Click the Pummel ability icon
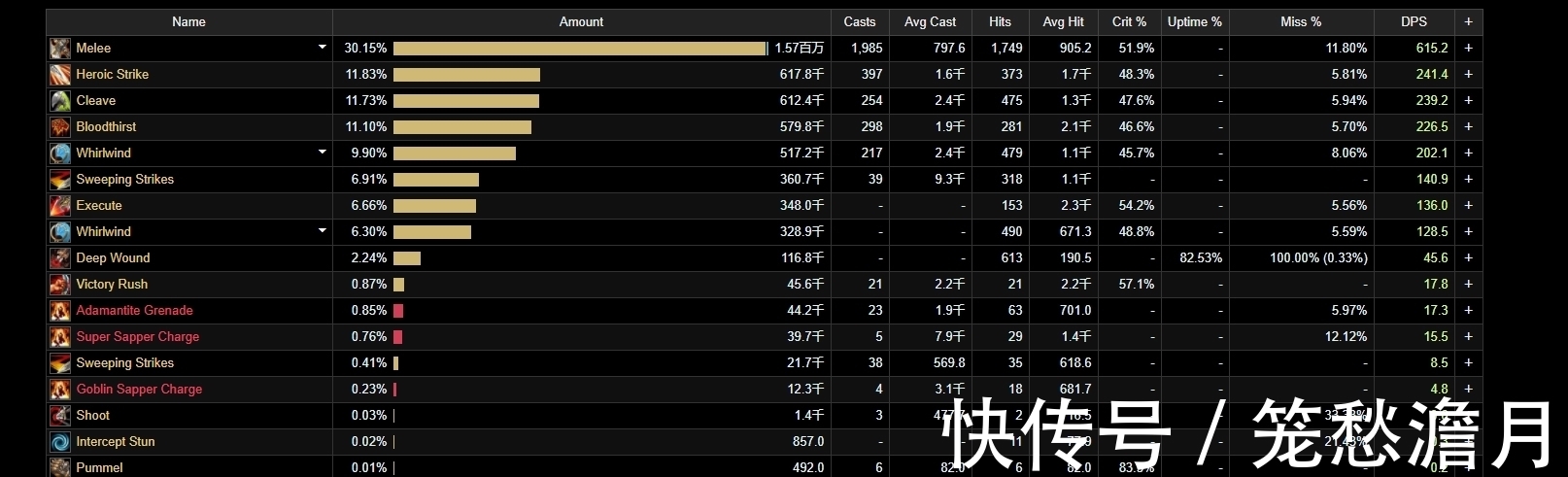The width and height of the screenshot is (1568, 477). point(60,466)
